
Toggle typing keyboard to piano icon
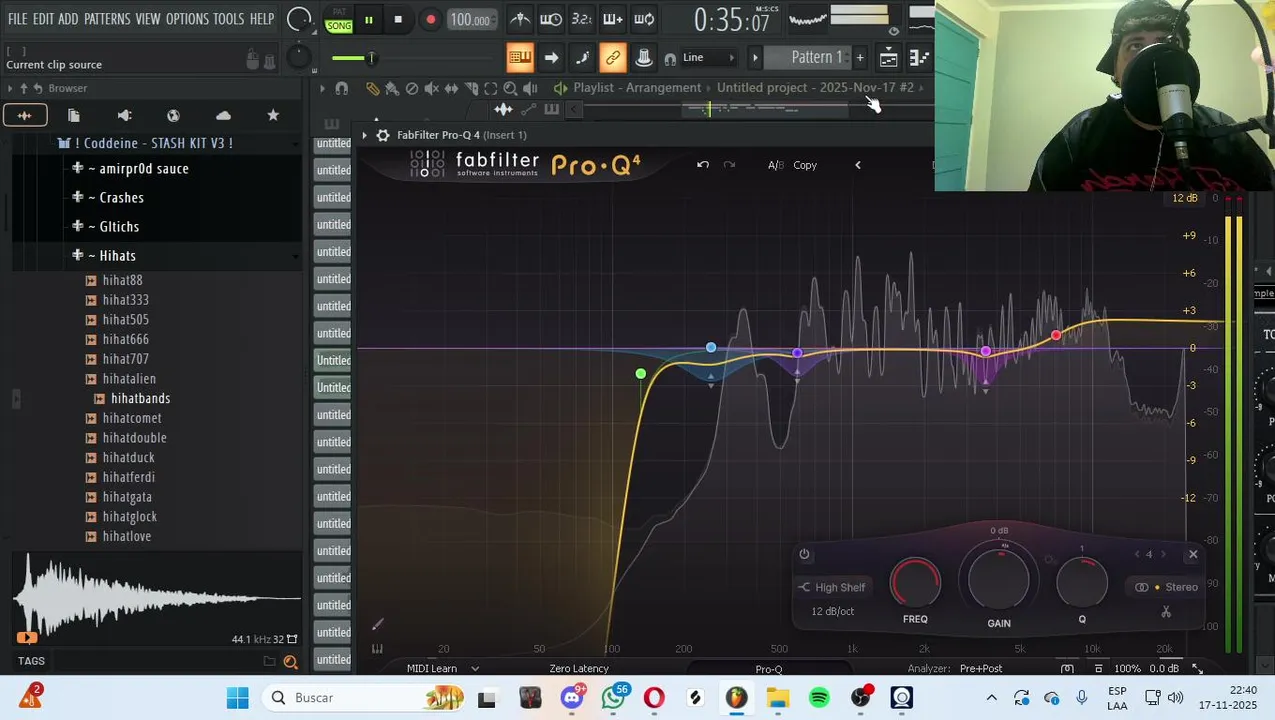point(520,58)
